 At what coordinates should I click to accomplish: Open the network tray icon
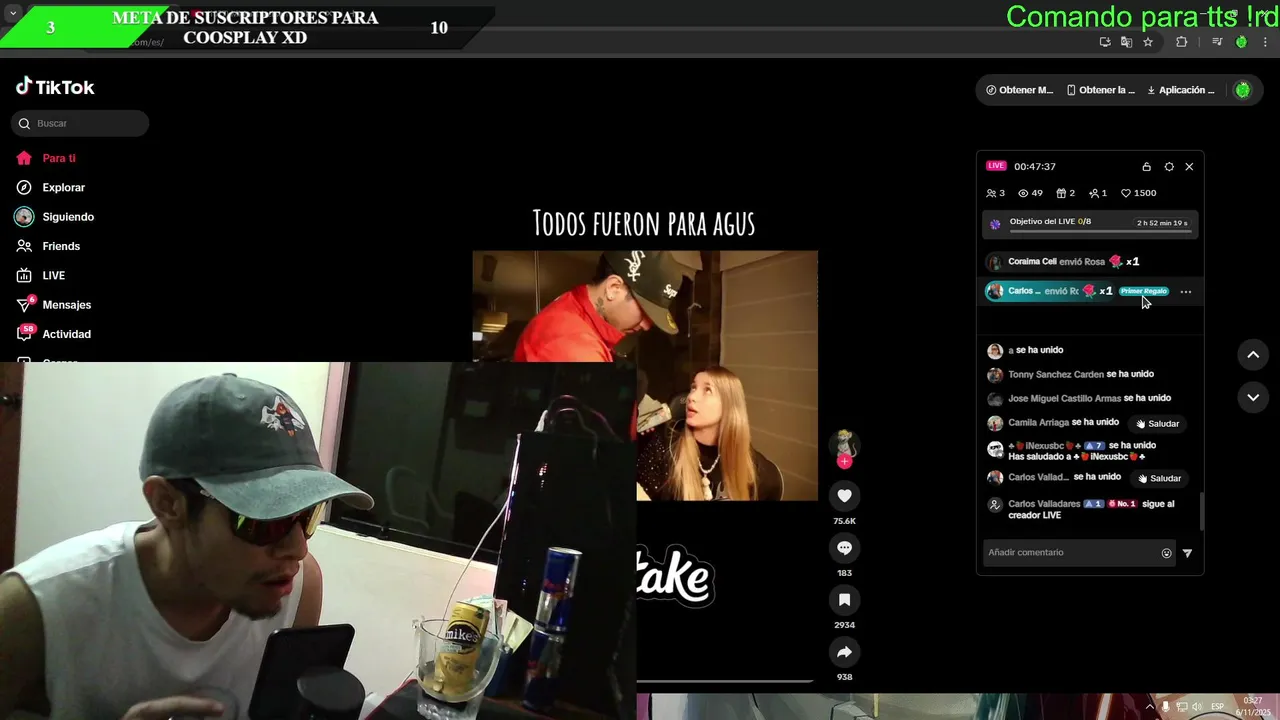coord(1182,707)
